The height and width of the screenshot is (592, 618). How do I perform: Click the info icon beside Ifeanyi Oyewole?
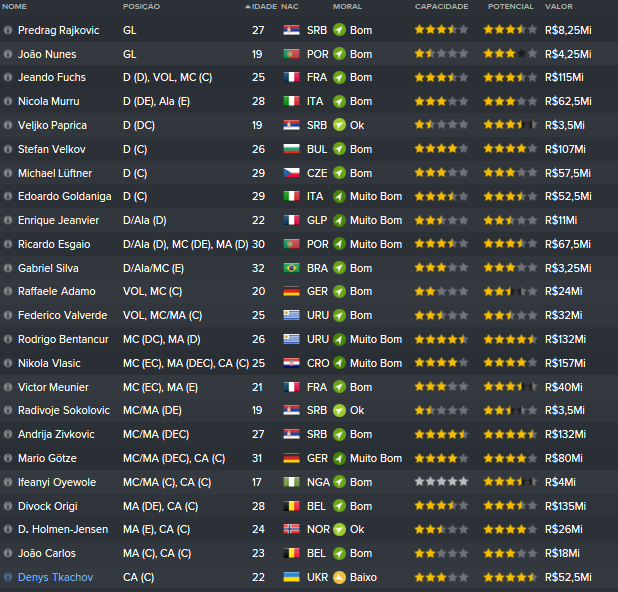[8, 482]
